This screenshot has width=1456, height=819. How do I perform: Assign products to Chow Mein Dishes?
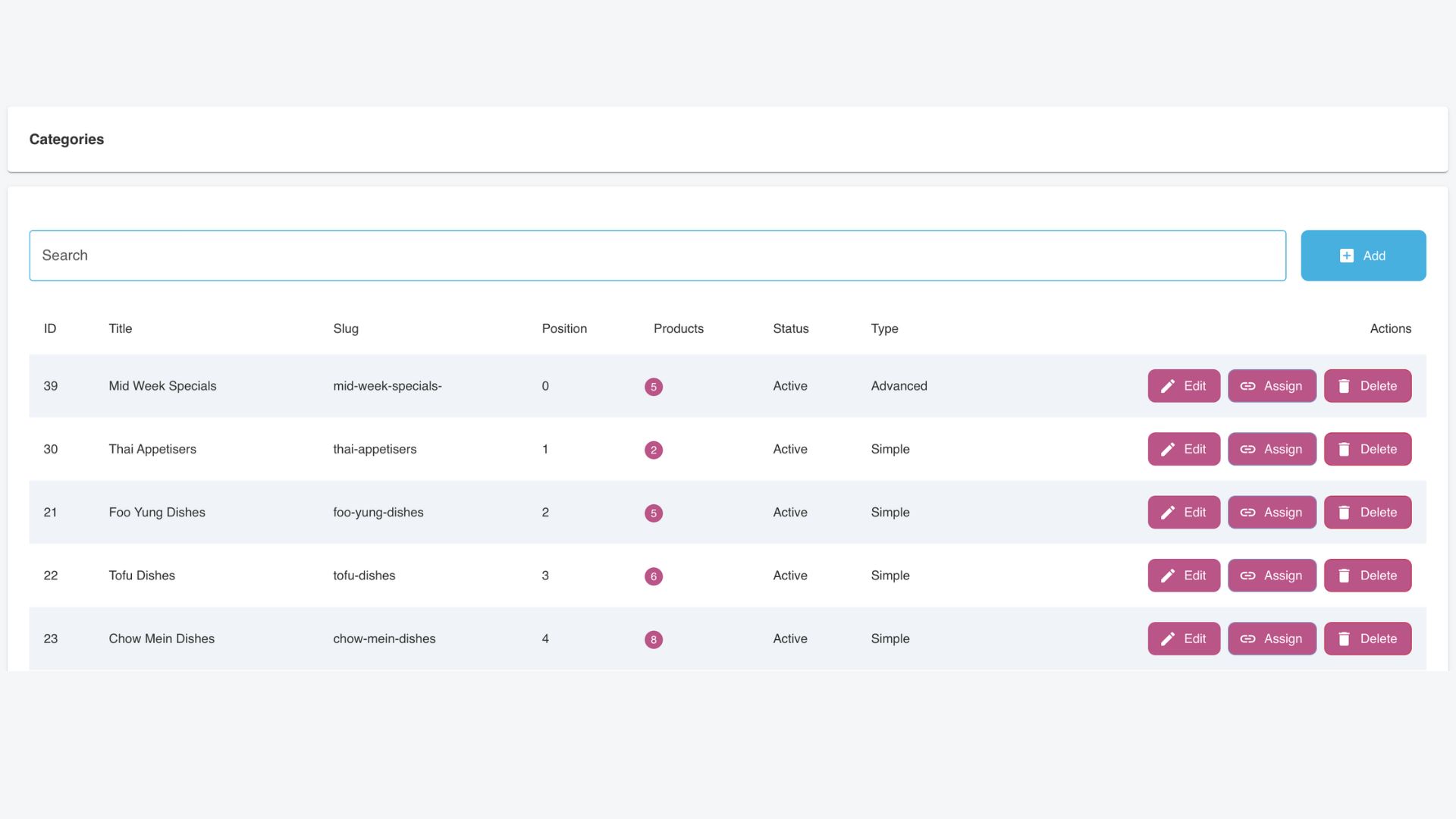(x=1272, y=639)
